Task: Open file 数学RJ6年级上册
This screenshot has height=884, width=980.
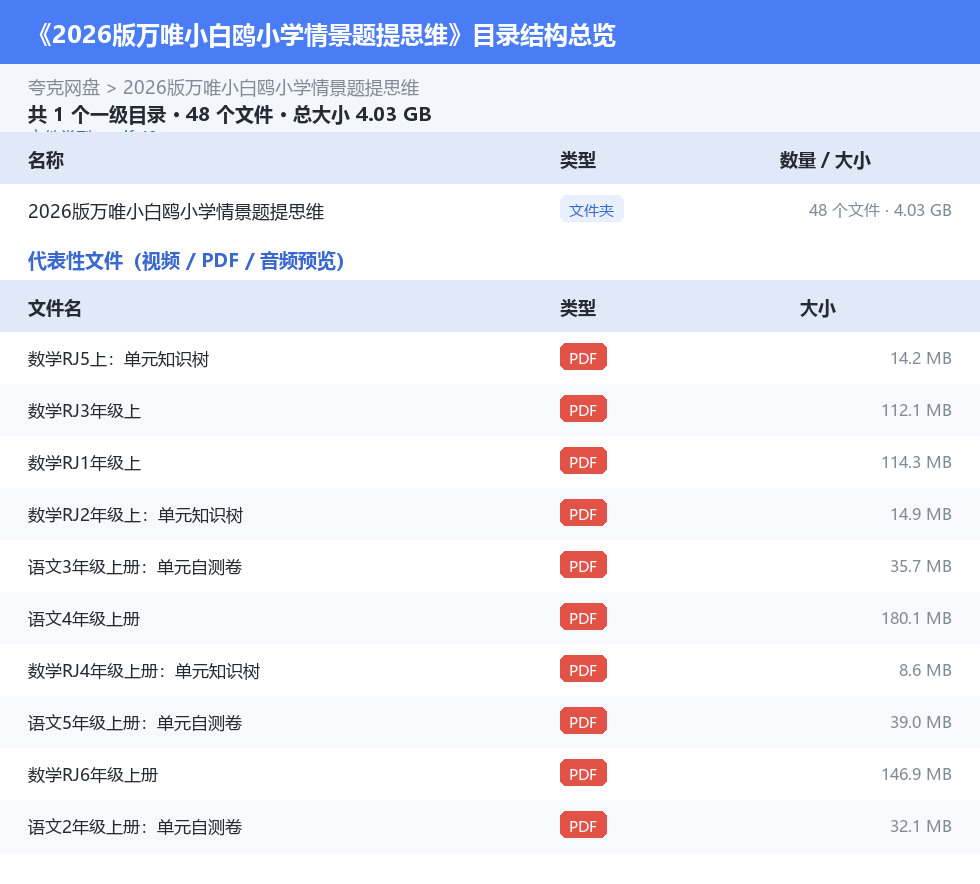Action: [93, 775]
